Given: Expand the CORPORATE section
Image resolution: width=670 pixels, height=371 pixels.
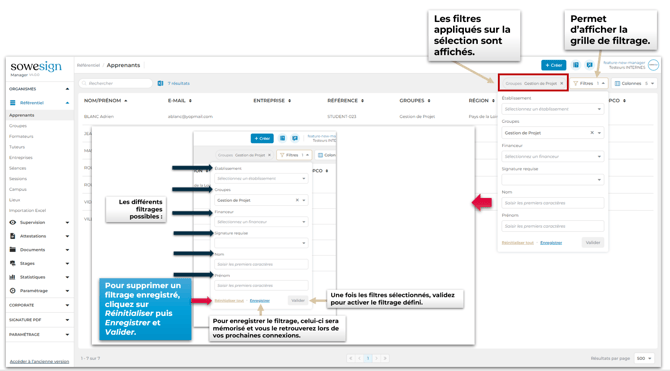Looking at the screenshot, I should pyautogui.click(x=67, y=305).
